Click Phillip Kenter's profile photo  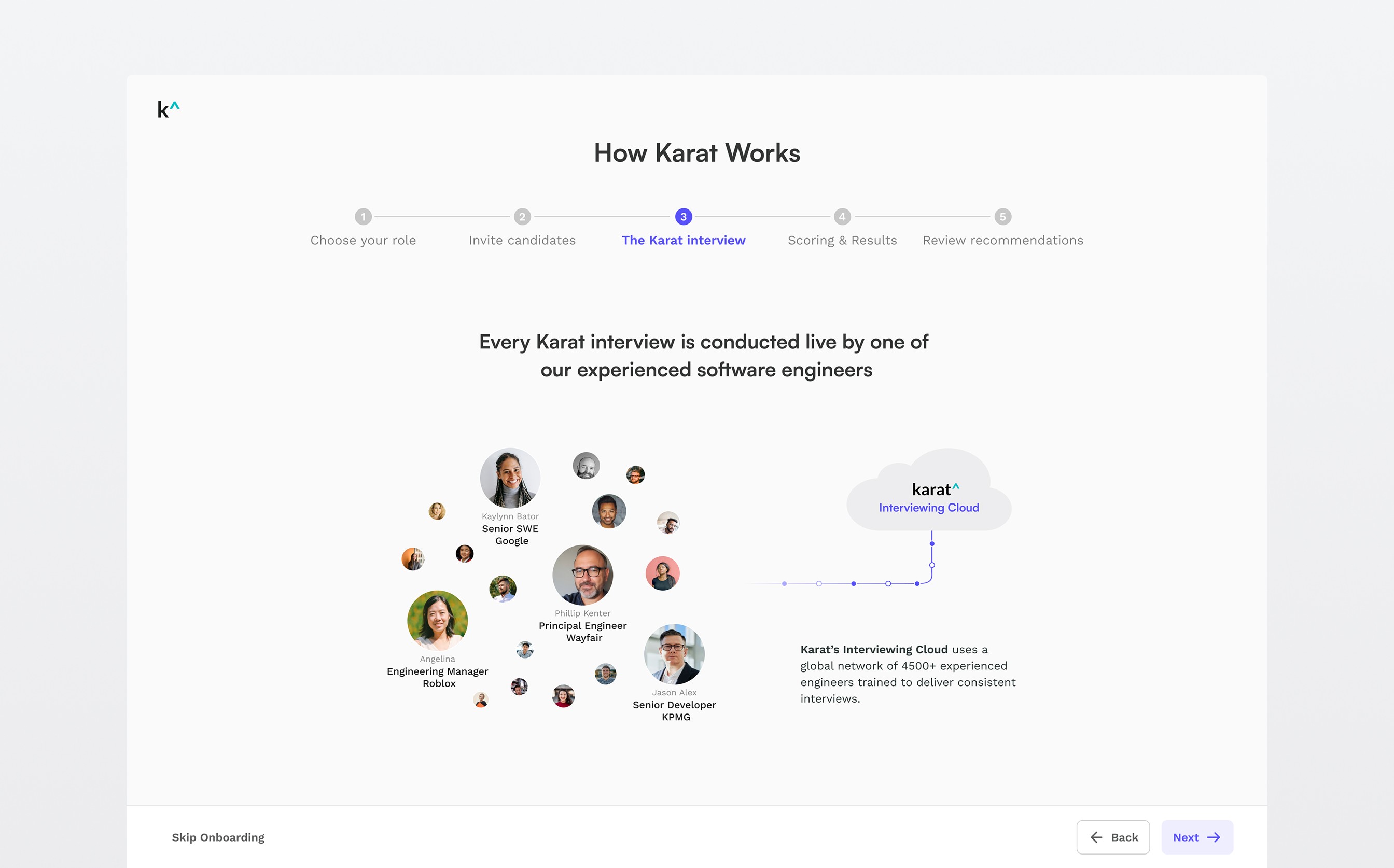click(x=582, y=575)
